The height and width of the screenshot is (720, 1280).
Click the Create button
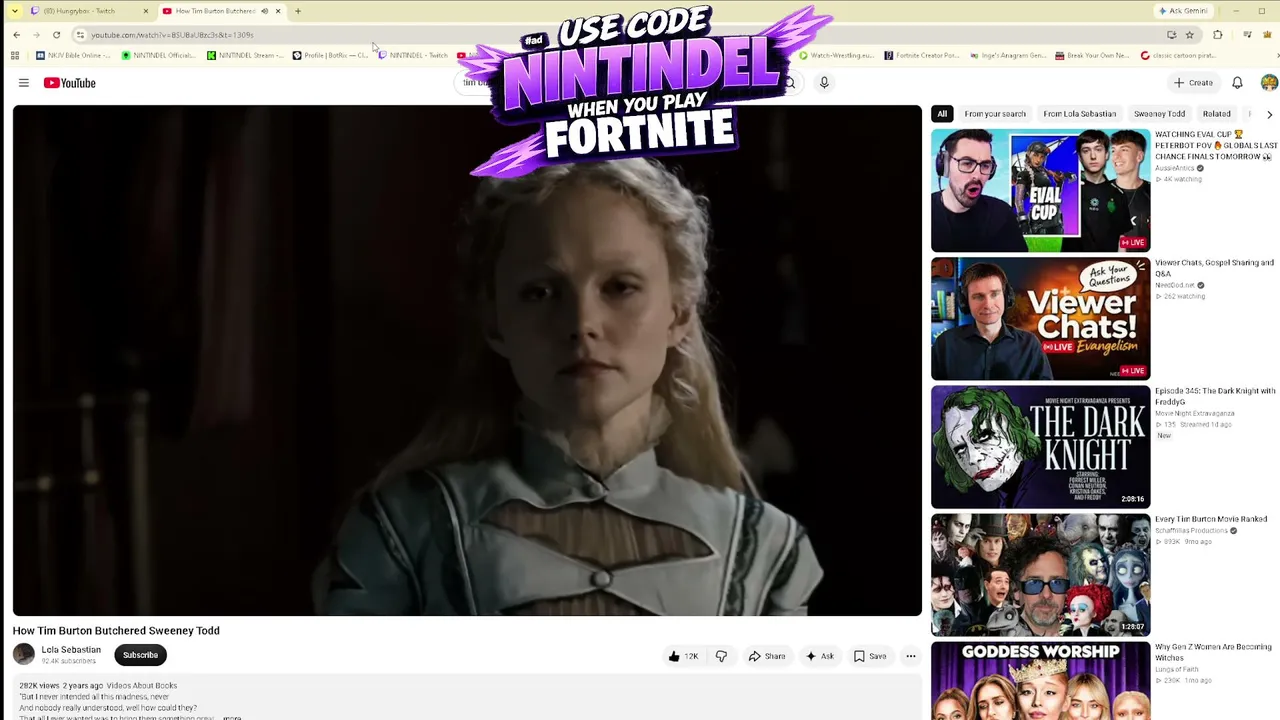(1193, 83)
